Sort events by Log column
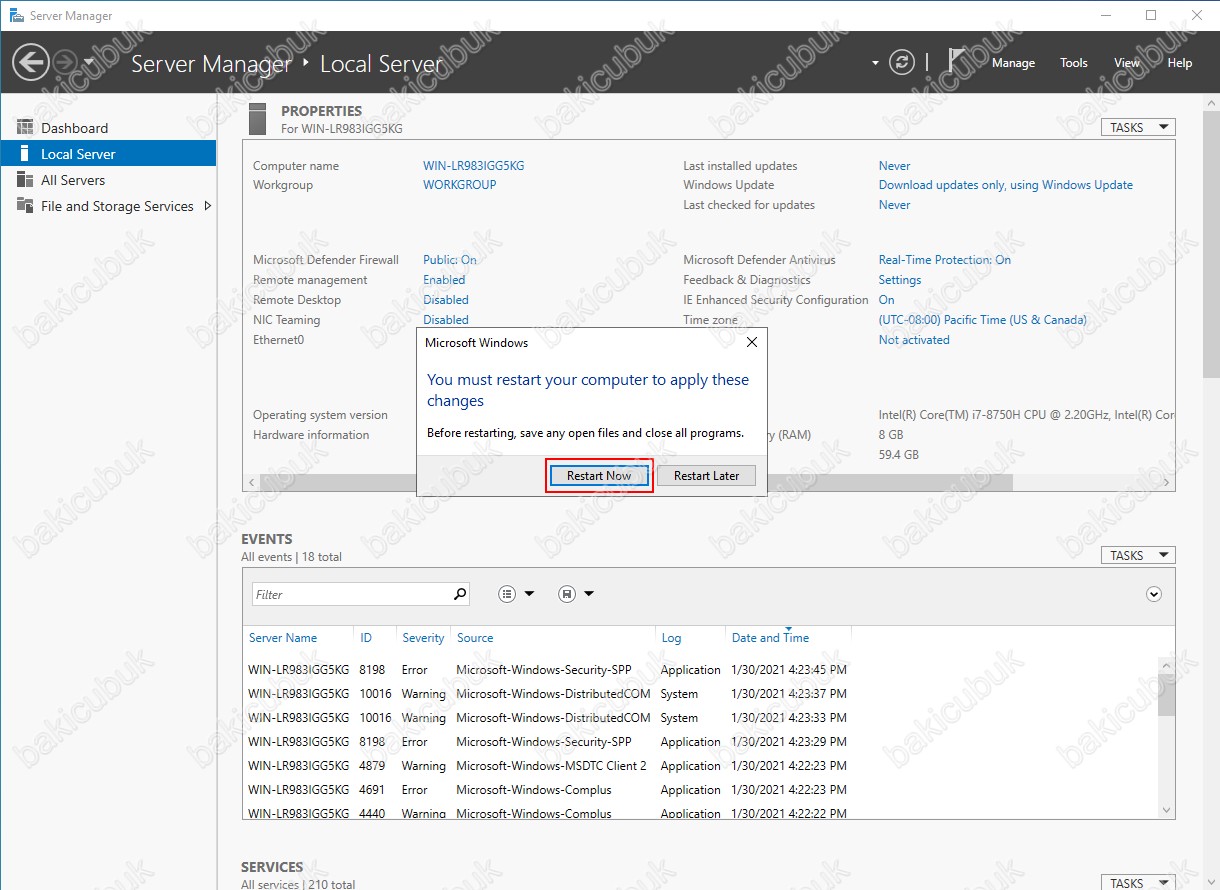 pyautogui.click(x=671, y=638)
